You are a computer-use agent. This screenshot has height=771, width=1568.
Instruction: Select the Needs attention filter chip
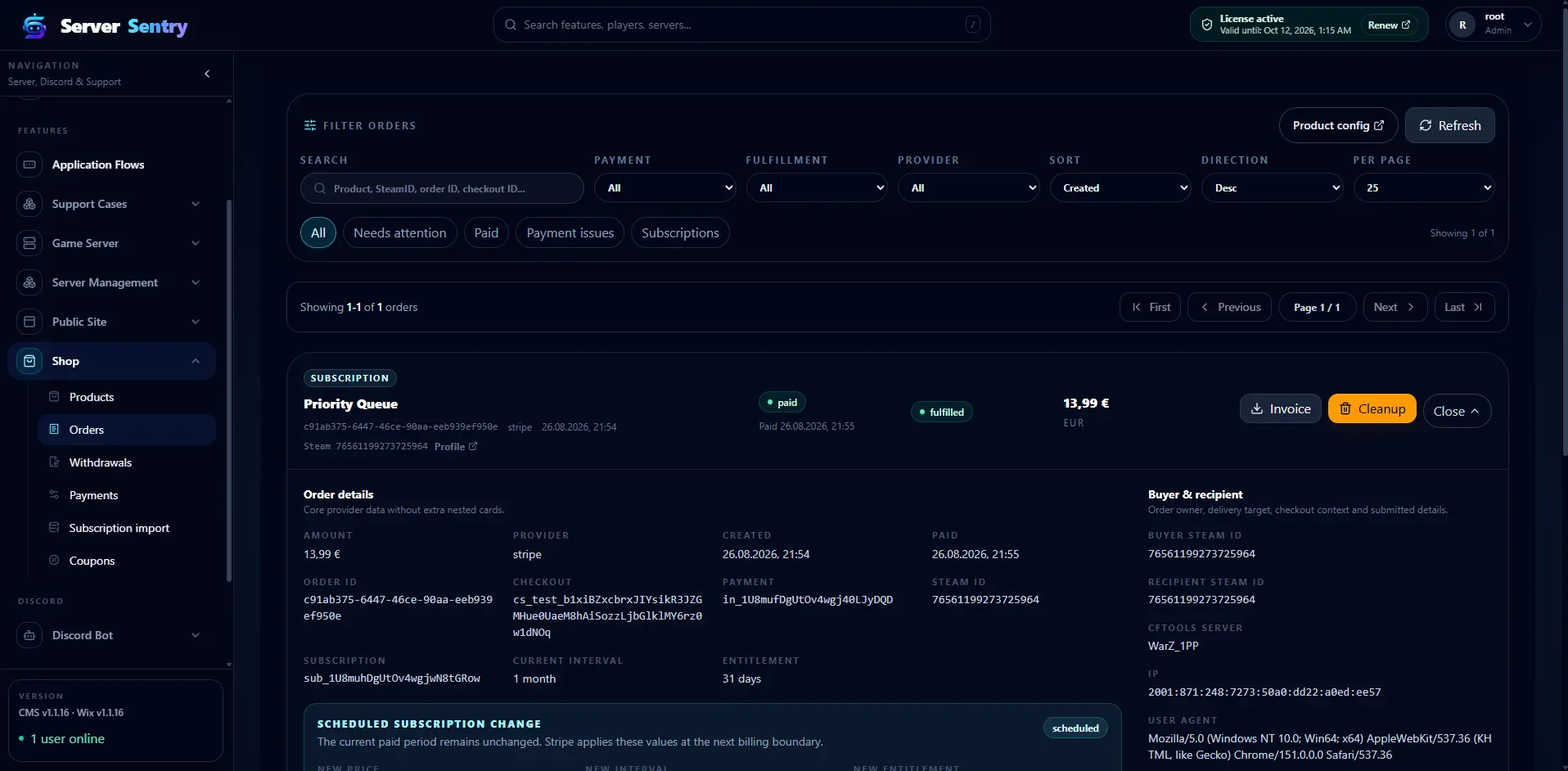pos(400,233)
